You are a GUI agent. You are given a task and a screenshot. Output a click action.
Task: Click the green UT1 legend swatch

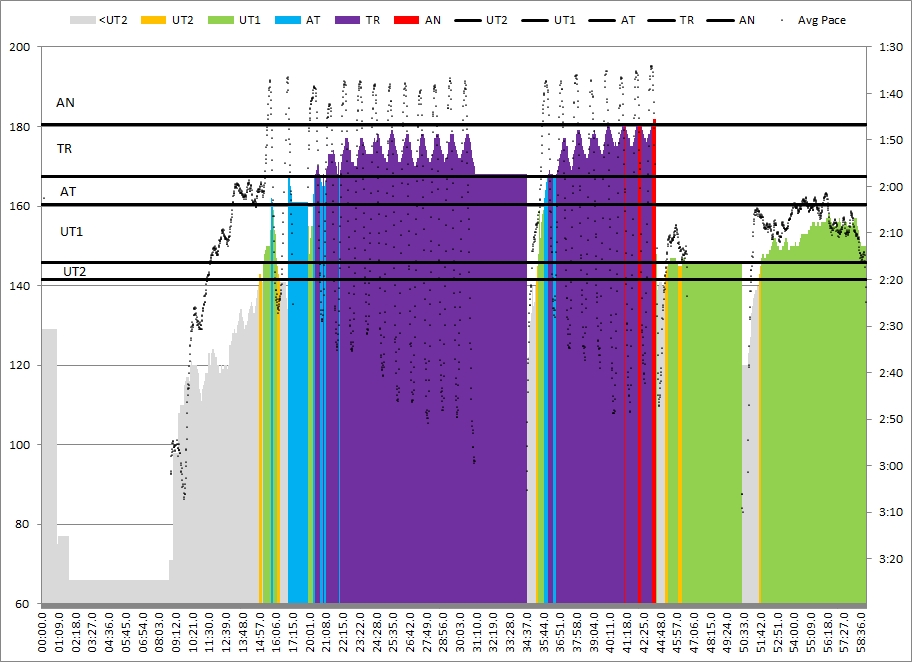[222, 19]
